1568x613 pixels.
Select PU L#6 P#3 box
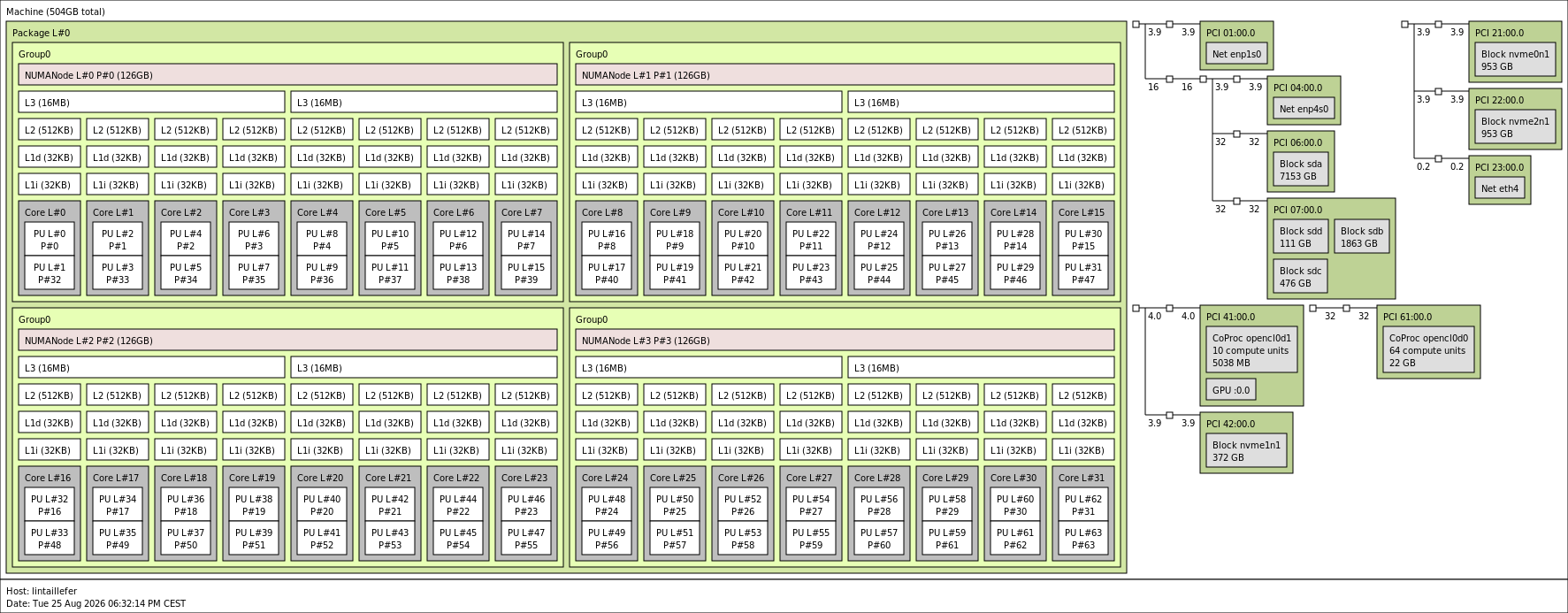254,240
